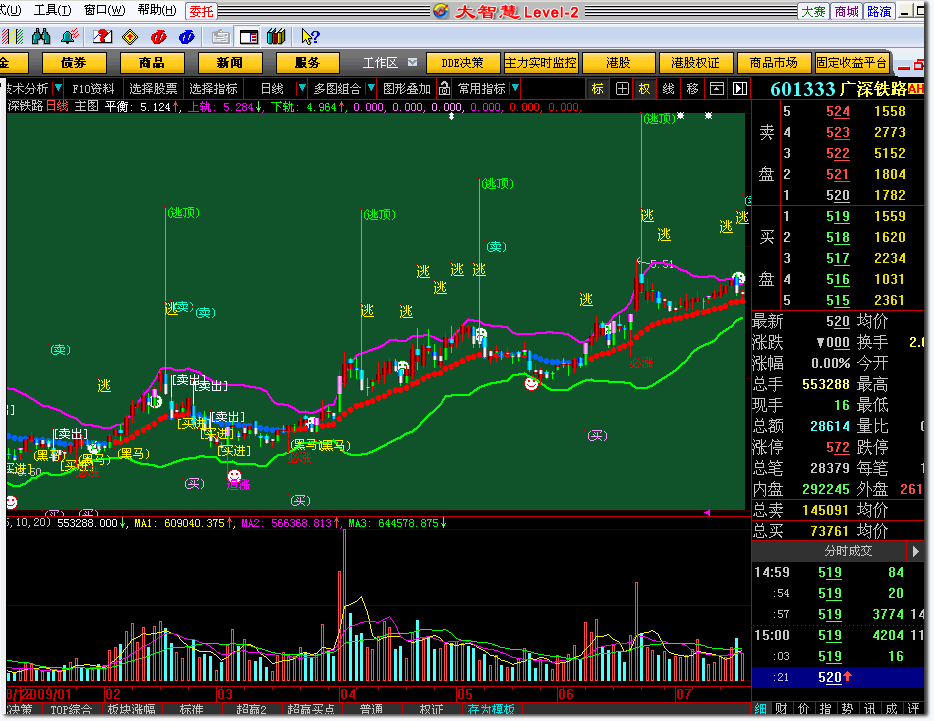The height and width of the screenshot is (721, 934).
Task: Open the 主力实时监控 tab
Action: pos(541,63)
